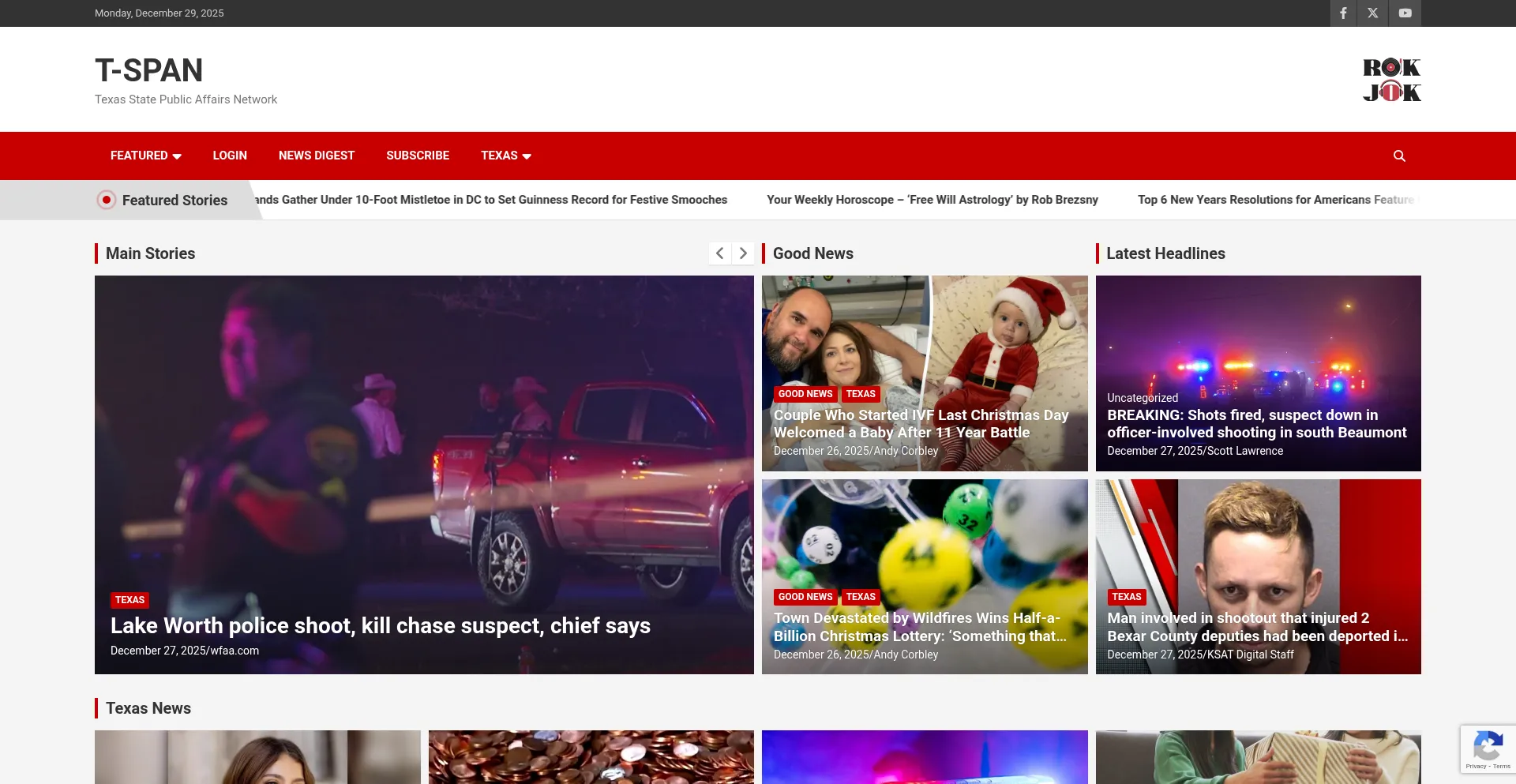The height and width of the screenshot is (784, 1516).
Task: Click the TEXAS tag on the main story
Action: point(129,600)
